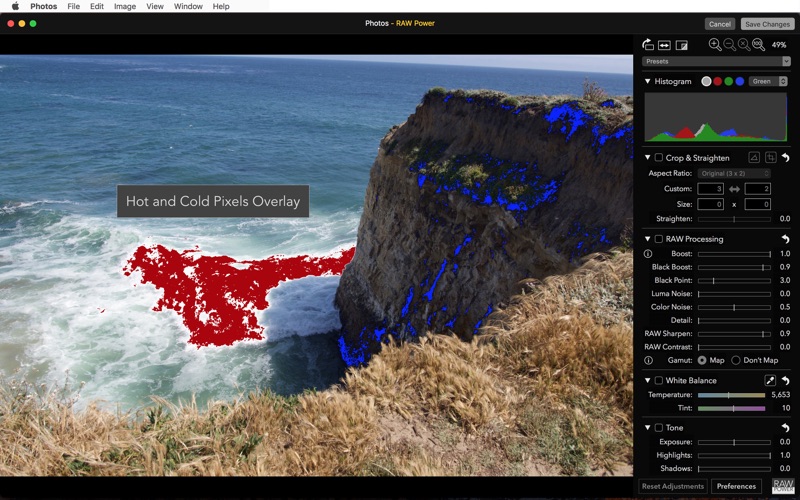Collapse the Histogram section triangle
The height and width of the screenshot is (500, 800).
pos(647,81)
